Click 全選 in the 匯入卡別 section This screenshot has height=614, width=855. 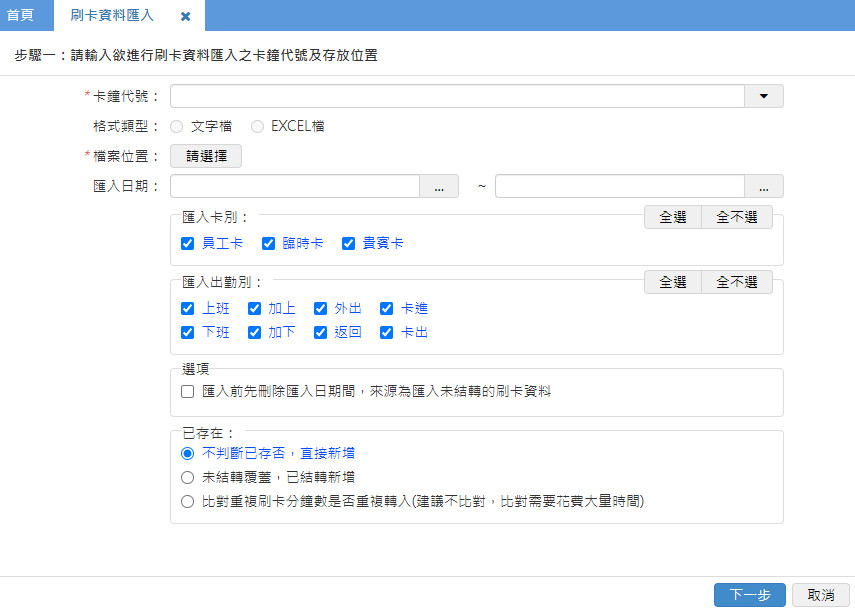tap(672, 217)
